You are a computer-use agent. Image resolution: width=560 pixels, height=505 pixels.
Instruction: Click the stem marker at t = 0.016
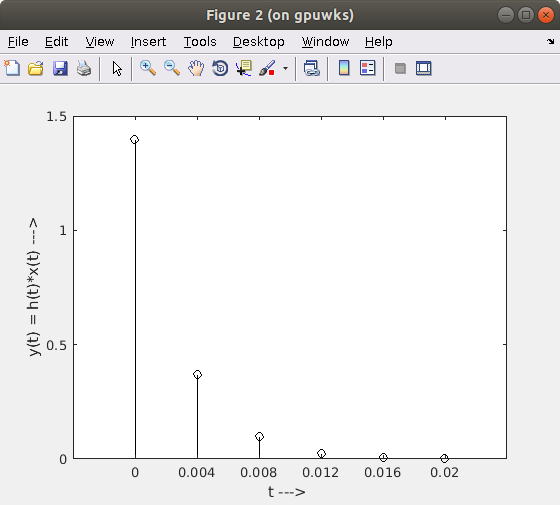pos(383,457)
